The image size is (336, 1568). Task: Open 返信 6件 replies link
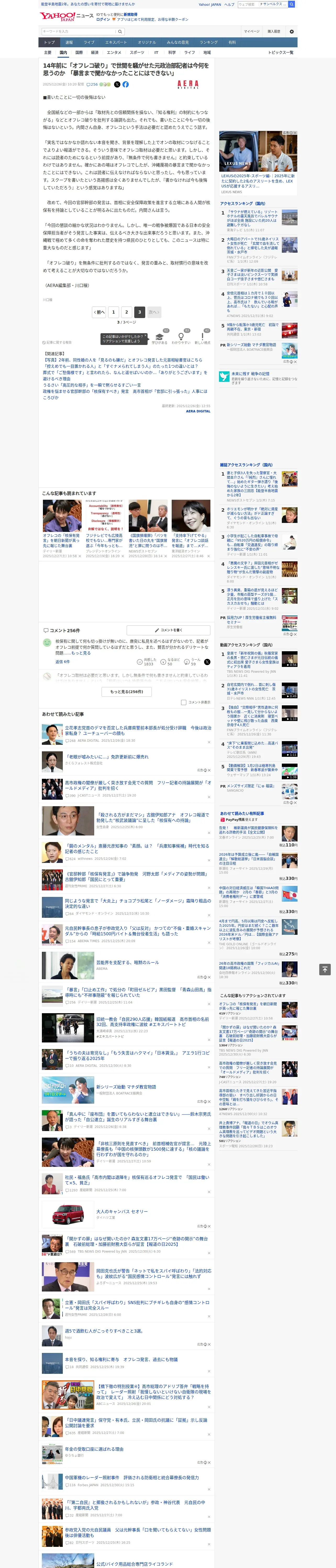pyautogui.click(x=62, y=662)
